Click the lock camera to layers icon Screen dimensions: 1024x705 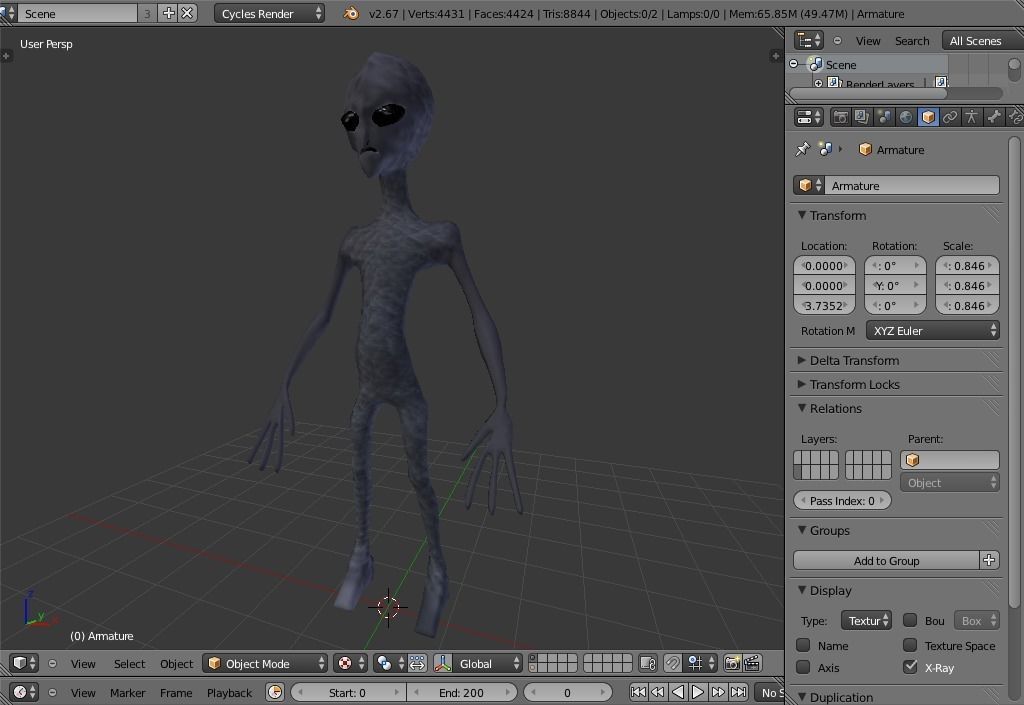648,663
